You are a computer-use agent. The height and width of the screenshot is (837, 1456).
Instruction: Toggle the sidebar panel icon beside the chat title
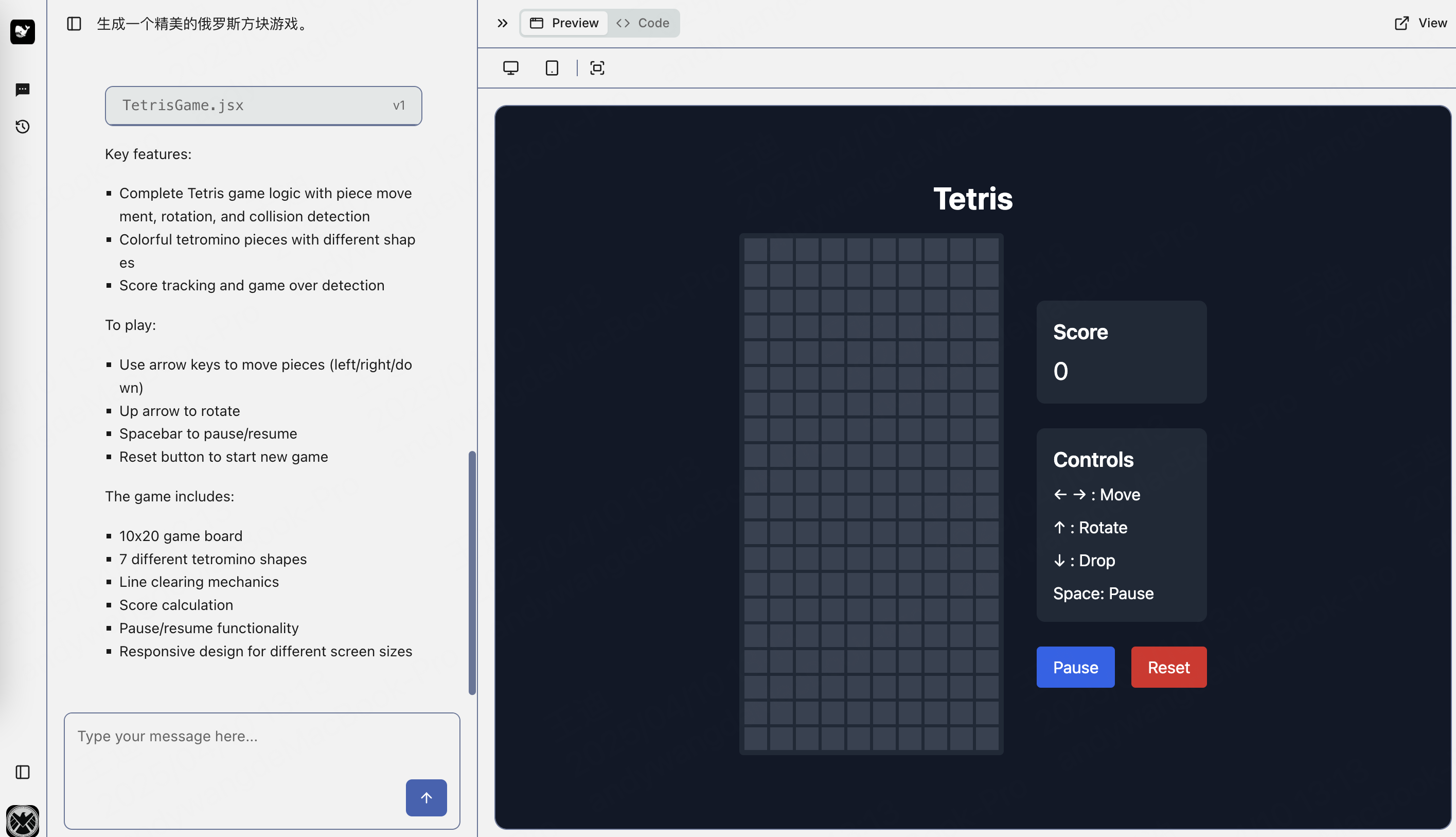(x=74, y=24)
